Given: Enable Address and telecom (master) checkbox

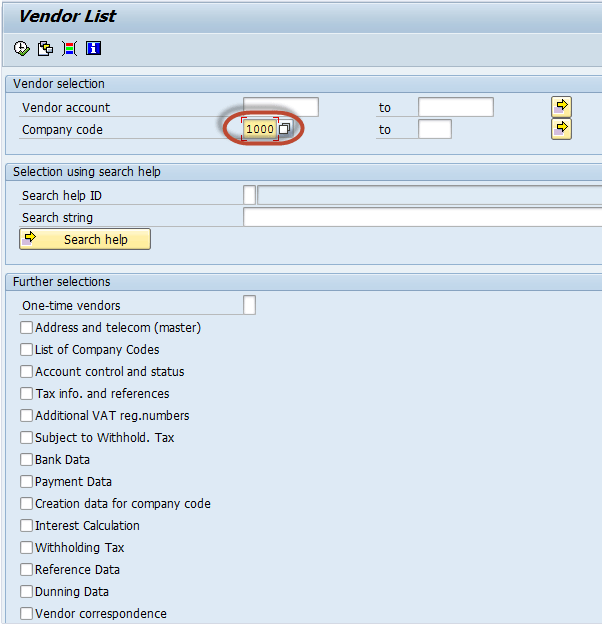Looking at the screenshot, I should 27,328.
